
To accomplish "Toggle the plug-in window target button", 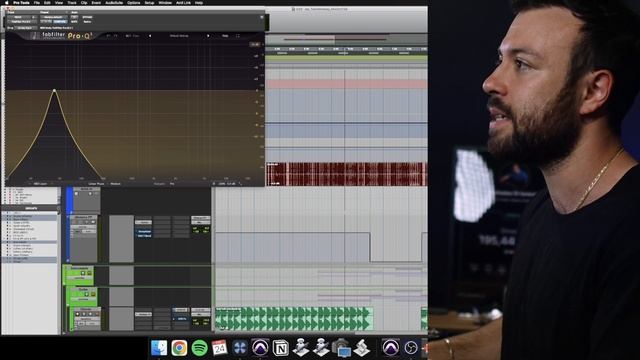I will pos(262,17).
